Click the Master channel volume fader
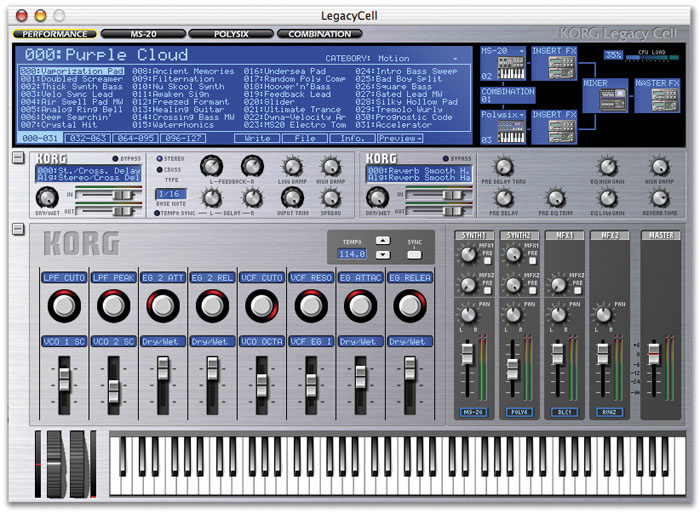Viewport: 700px width, 513px height. 654,354
